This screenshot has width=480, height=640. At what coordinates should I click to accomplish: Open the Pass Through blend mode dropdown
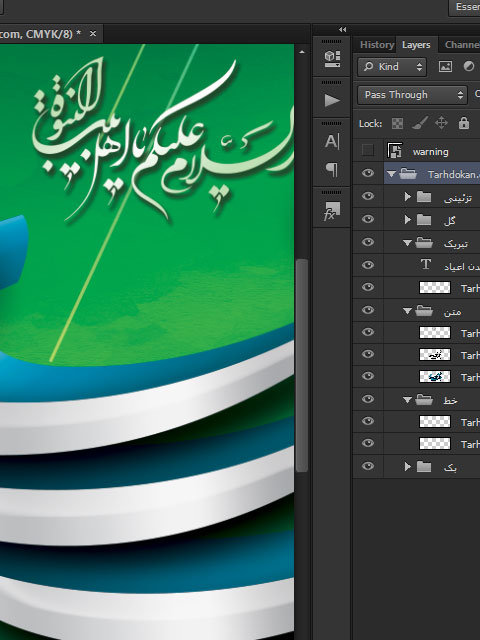[412, 95]
